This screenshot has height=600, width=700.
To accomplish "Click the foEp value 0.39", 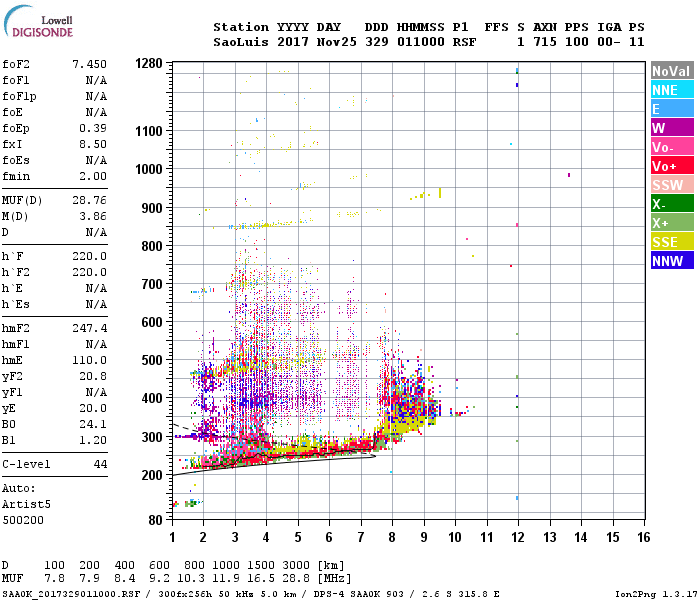I will (93, 128).
